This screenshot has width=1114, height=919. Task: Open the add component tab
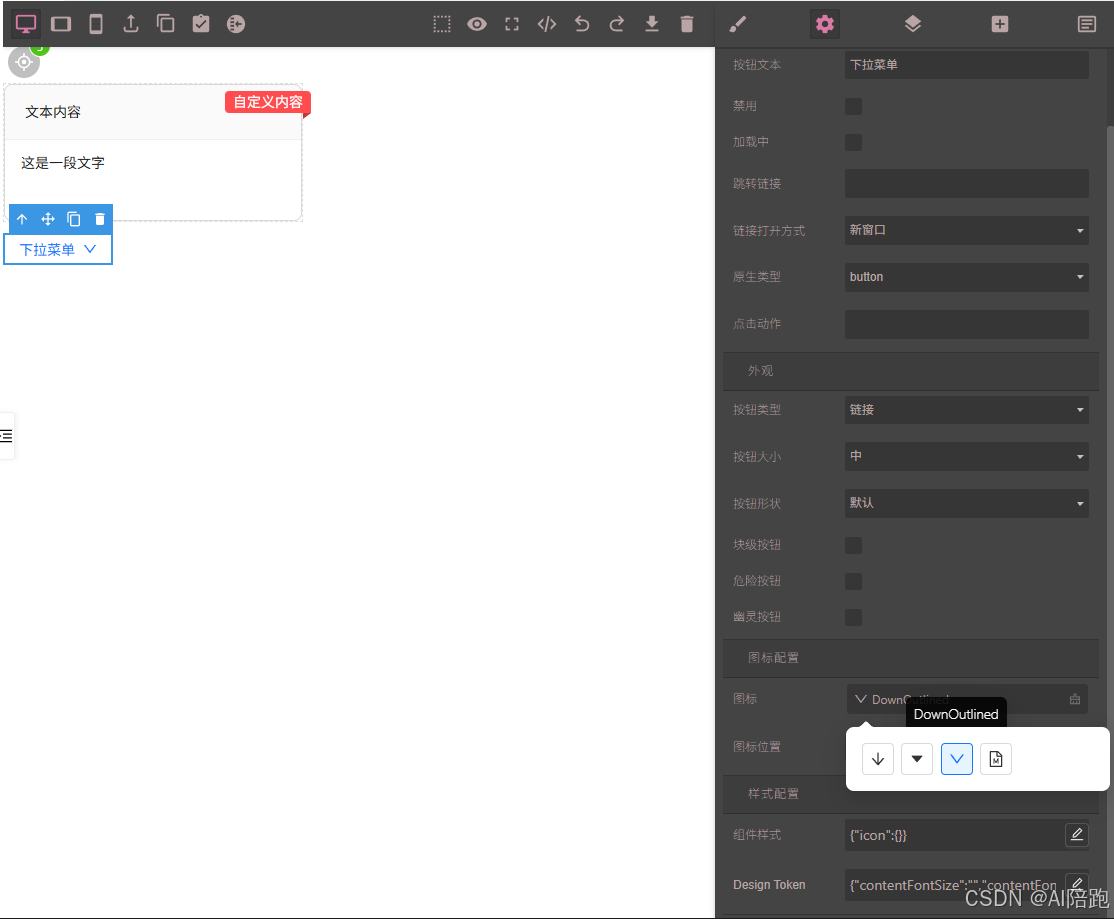1000,24
